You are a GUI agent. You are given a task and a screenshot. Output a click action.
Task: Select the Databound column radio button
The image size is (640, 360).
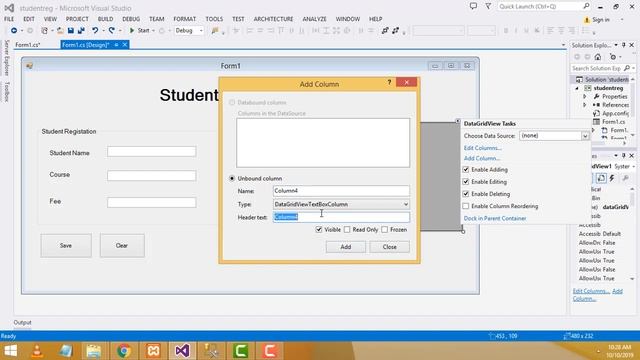coord(232,102)
